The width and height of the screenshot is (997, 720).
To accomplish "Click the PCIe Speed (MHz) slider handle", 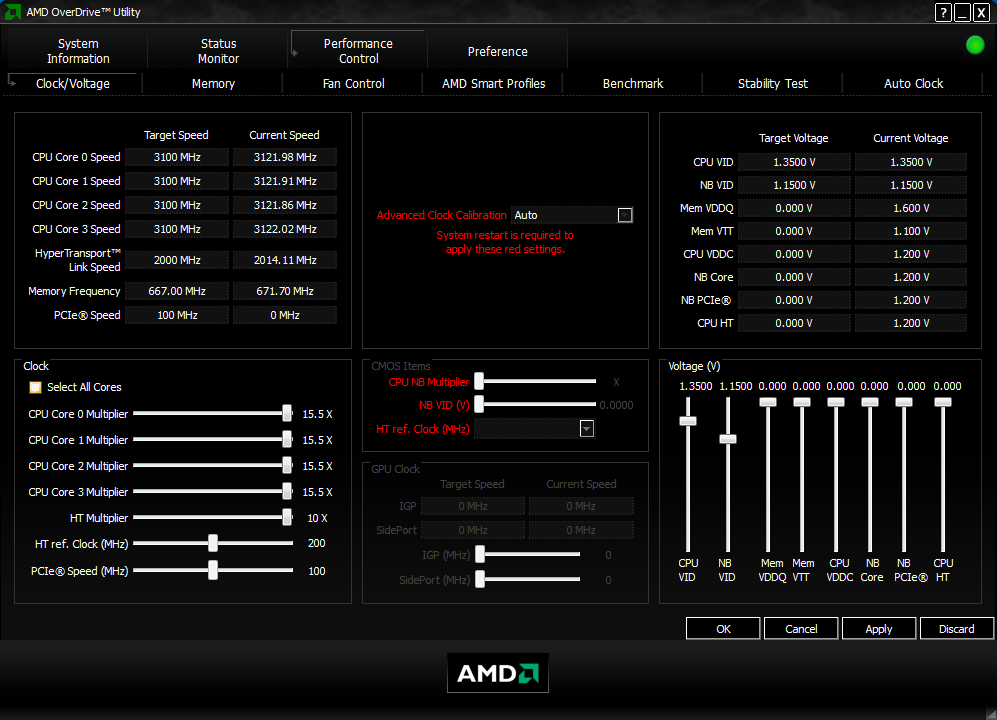I will [213, 571].
